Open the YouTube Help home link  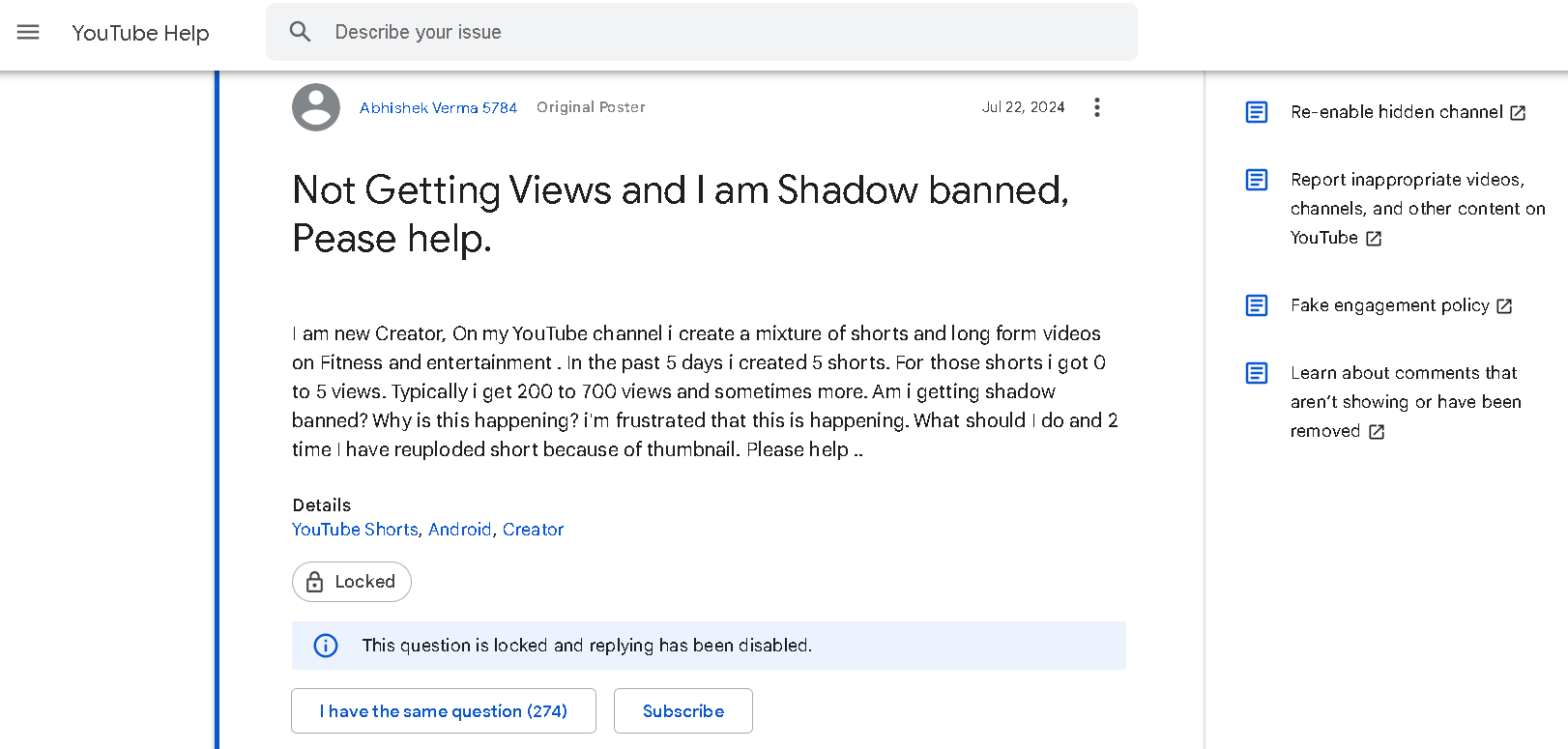[x=140, y=33]
